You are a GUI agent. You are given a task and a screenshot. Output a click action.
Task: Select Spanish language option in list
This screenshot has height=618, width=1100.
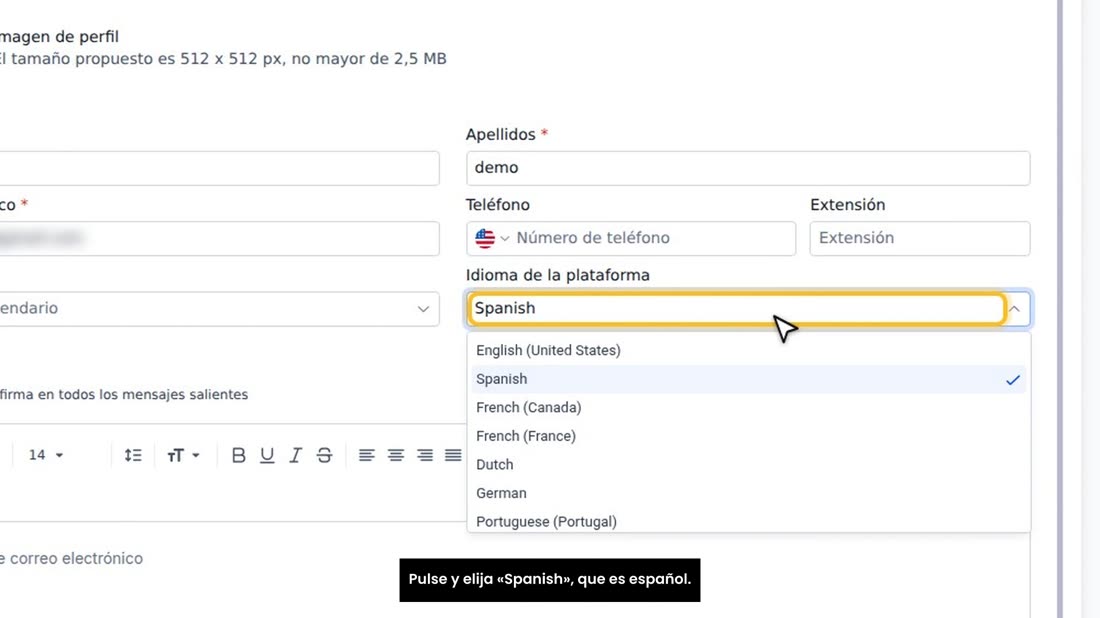coord(749,379)
